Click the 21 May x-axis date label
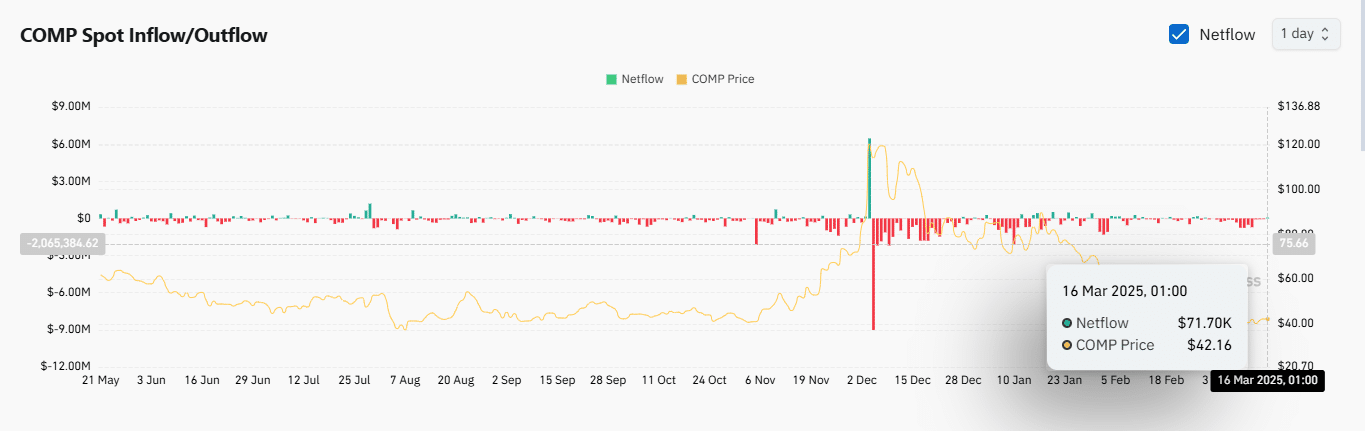Screen dimensions: 1365x431 coord(100,381)
